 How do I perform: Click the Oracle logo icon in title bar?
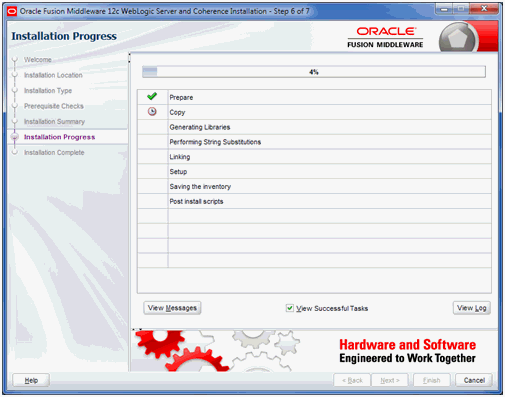point(12,11)
